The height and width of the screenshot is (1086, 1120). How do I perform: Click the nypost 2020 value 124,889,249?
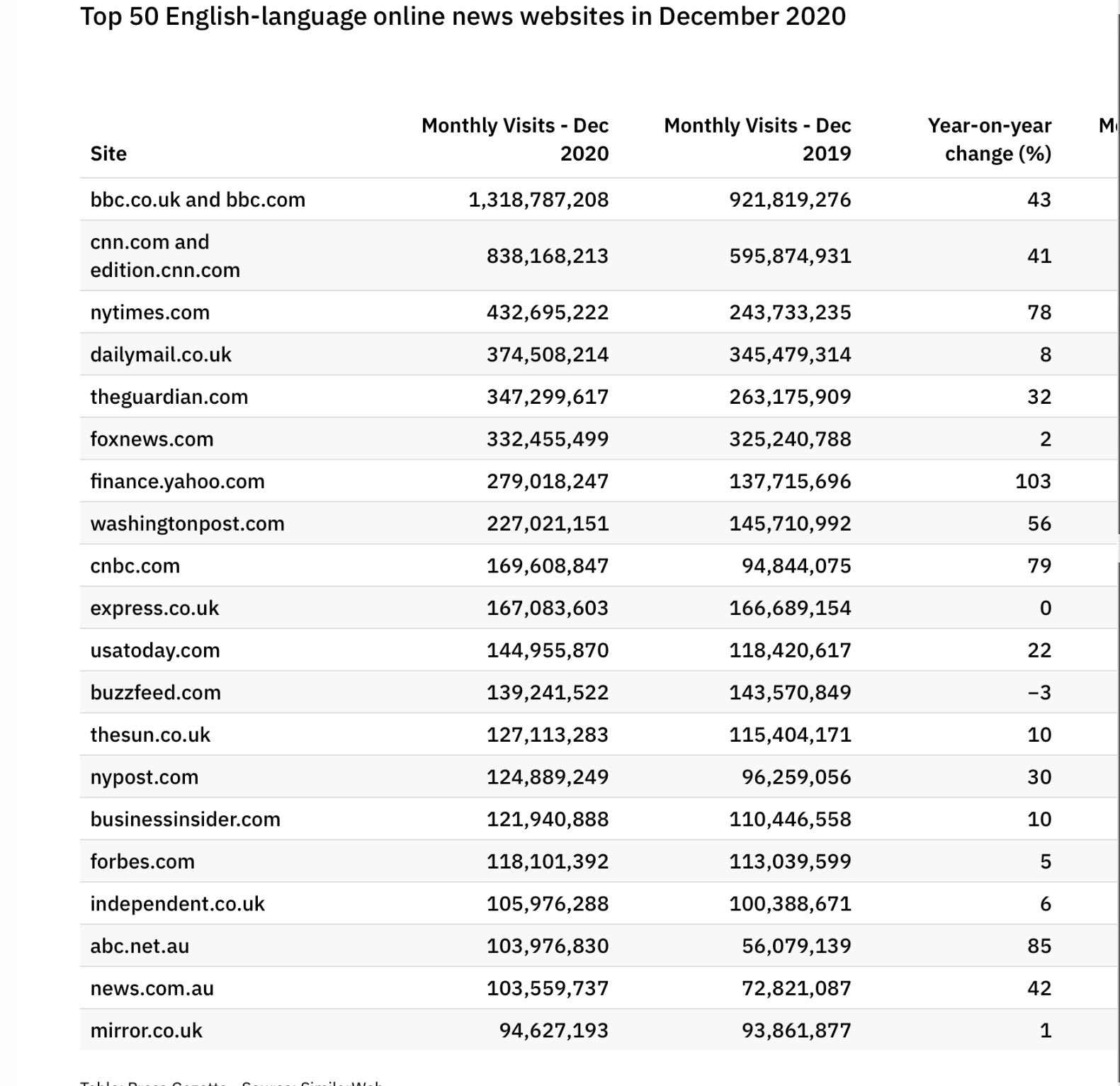548,777
